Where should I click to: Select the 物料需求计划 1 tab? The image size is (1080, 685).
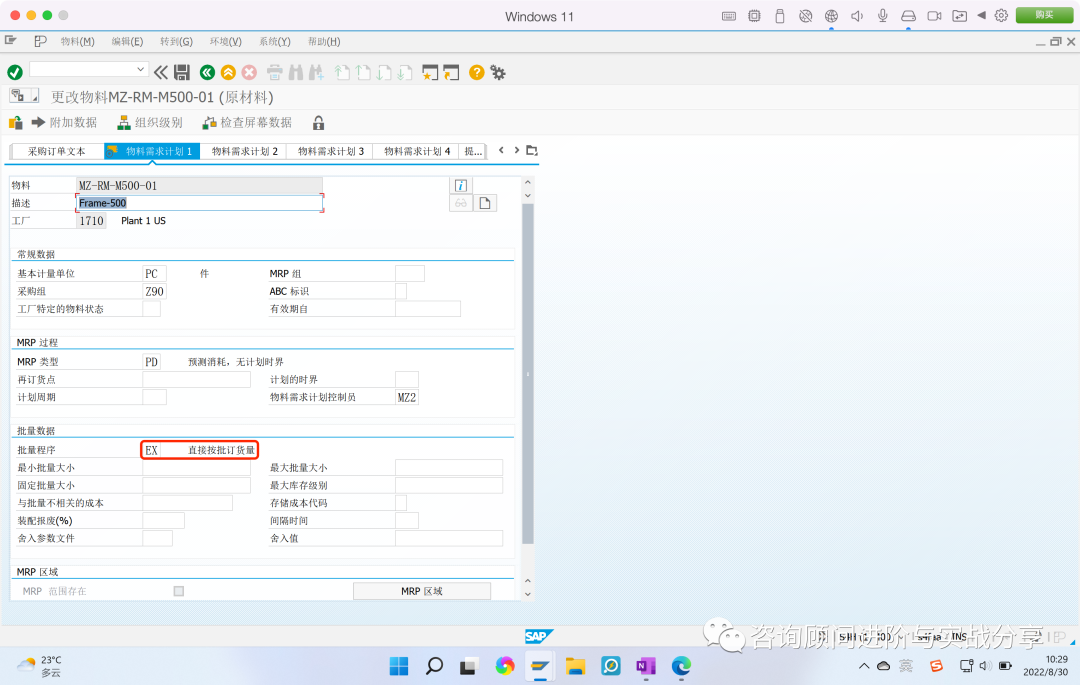(x=152, y=151)
